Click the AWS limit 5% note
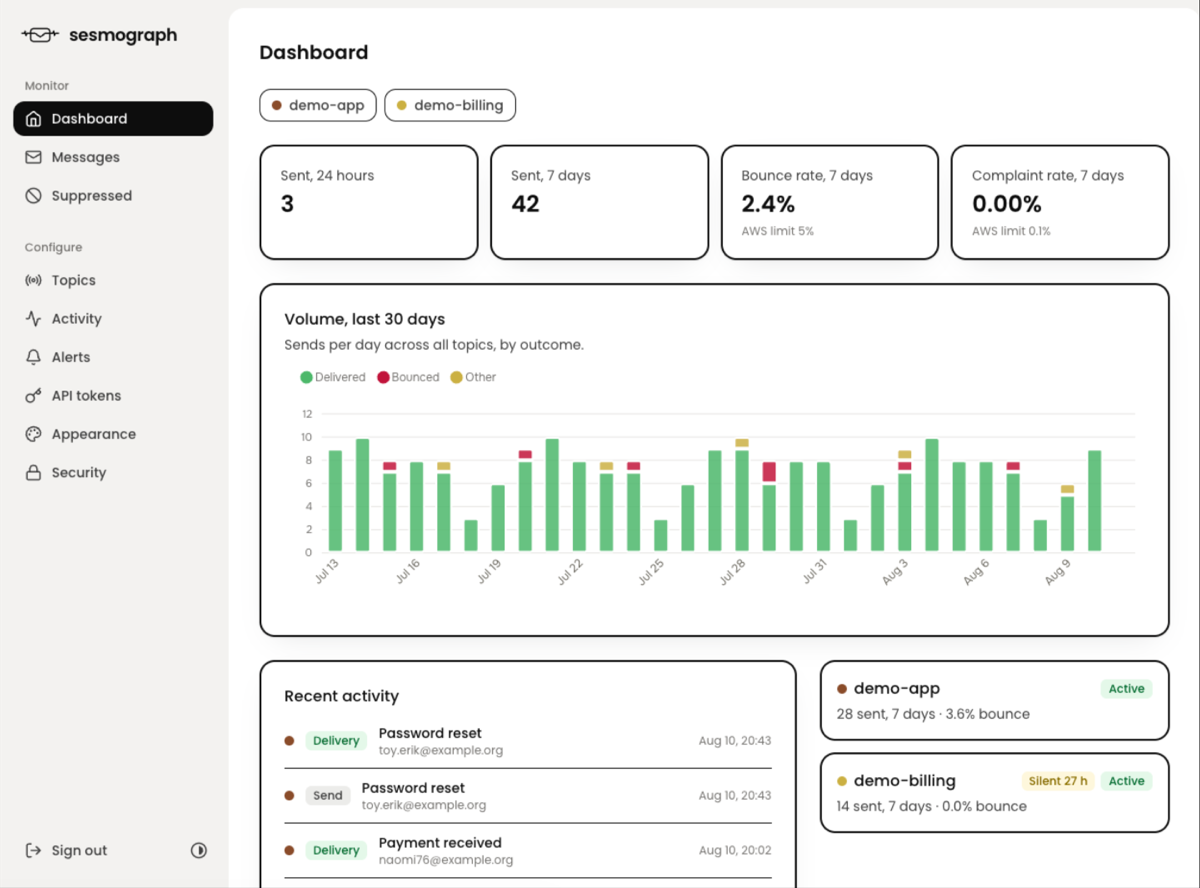This screenshot has height=888, width=1200. pos(778,231)
